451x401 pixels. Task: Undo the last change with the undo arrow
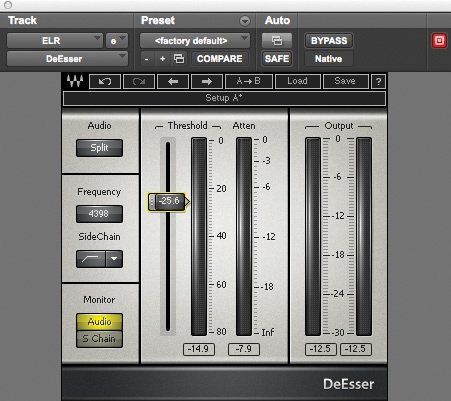[x=105, y=81]
